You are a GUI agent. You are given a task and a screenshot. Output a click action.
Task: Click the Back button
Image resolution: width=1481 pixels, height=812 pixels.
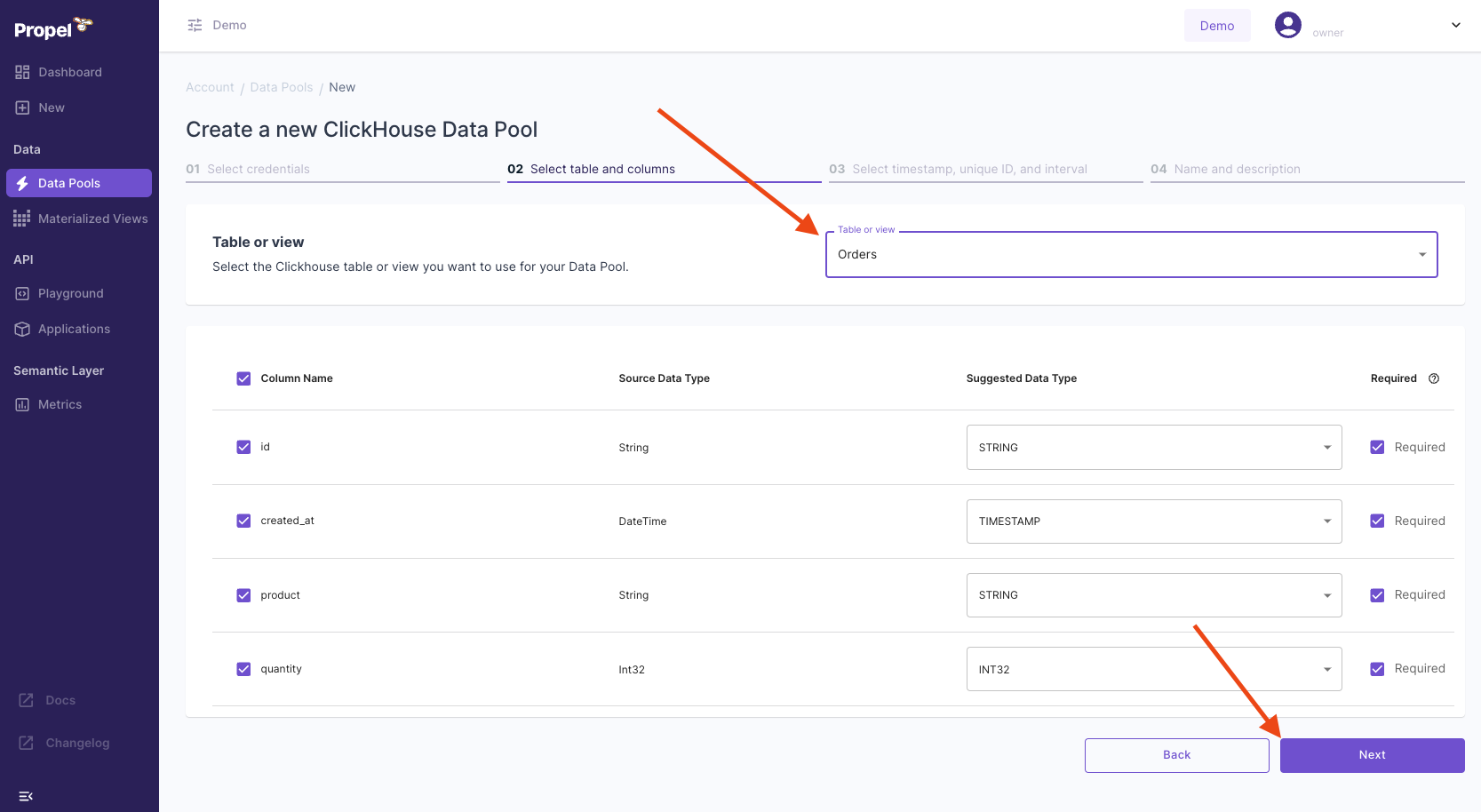(x=1176, y=755)
